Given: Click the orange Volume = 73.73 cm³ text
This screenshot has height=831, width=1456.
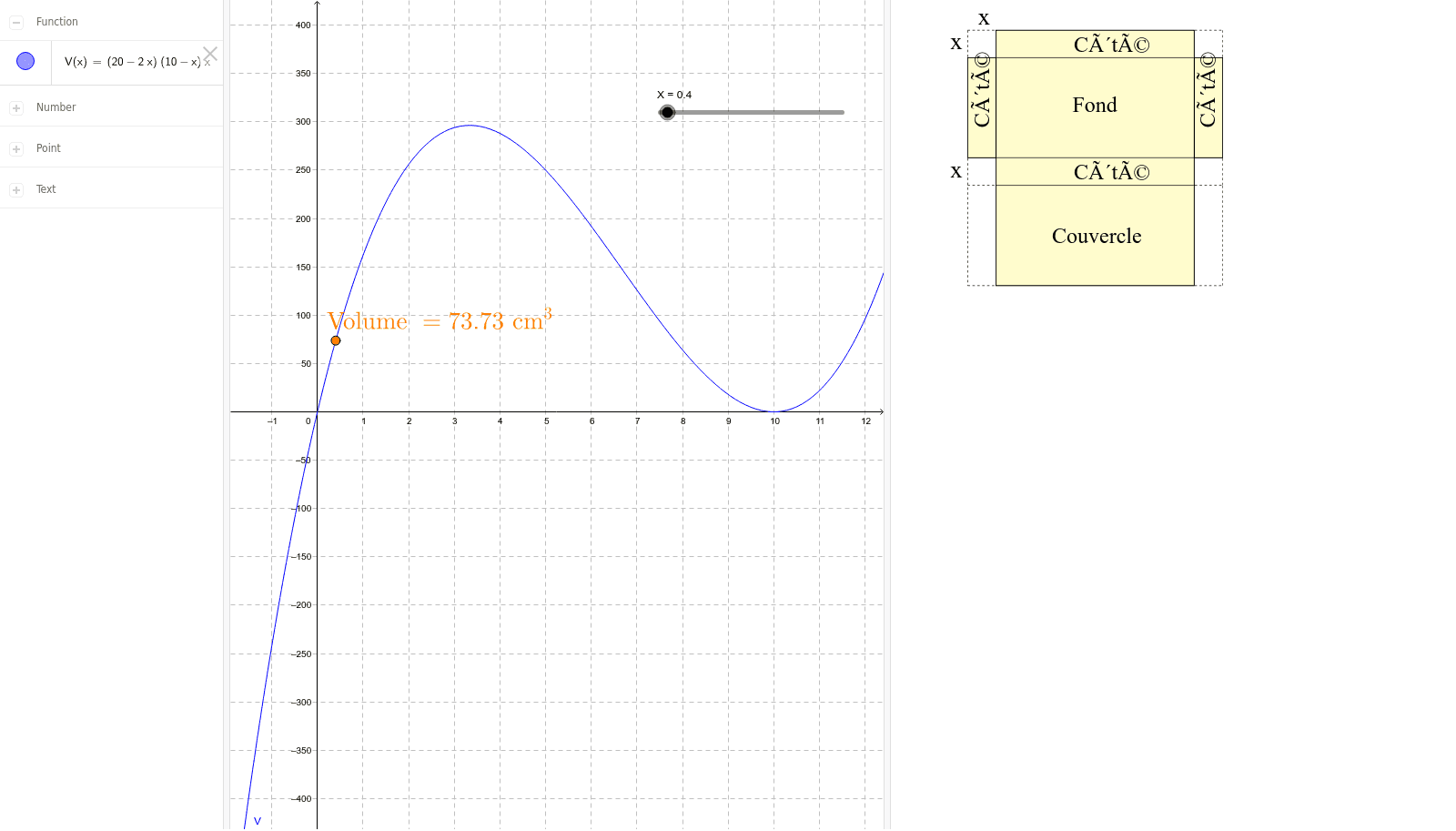Looking at the screenshot, I should tap(440, 320).
